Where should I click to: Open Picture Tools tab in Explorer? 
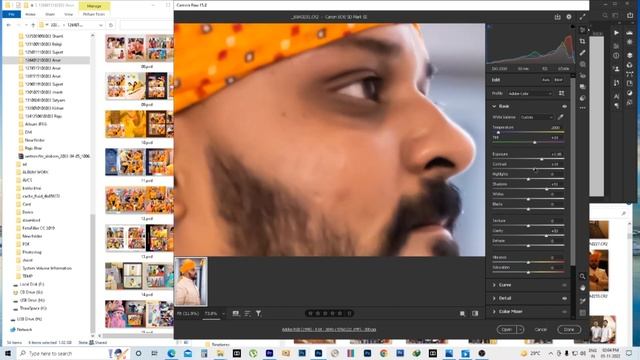[x=94, y=14]
